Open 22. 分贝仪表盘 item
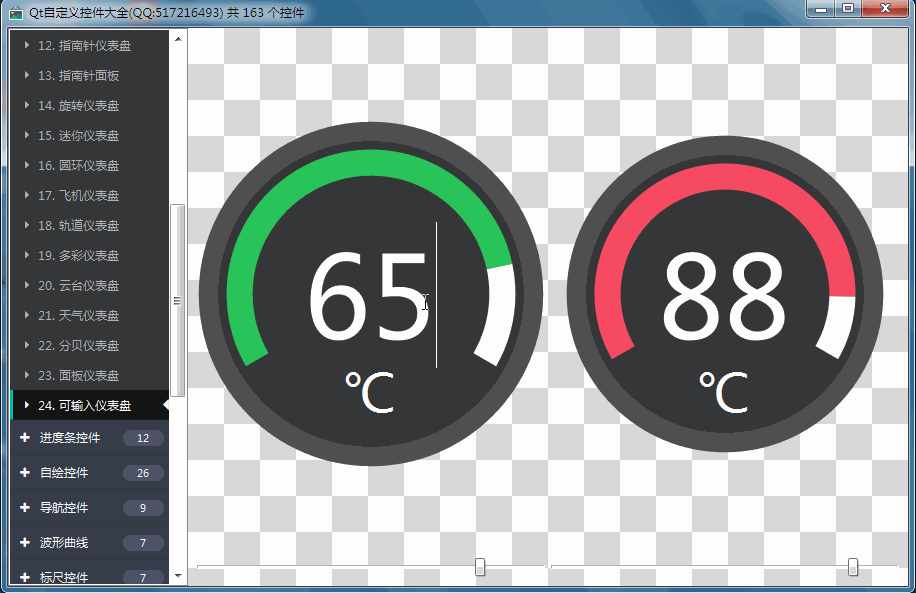 [78, 345]
